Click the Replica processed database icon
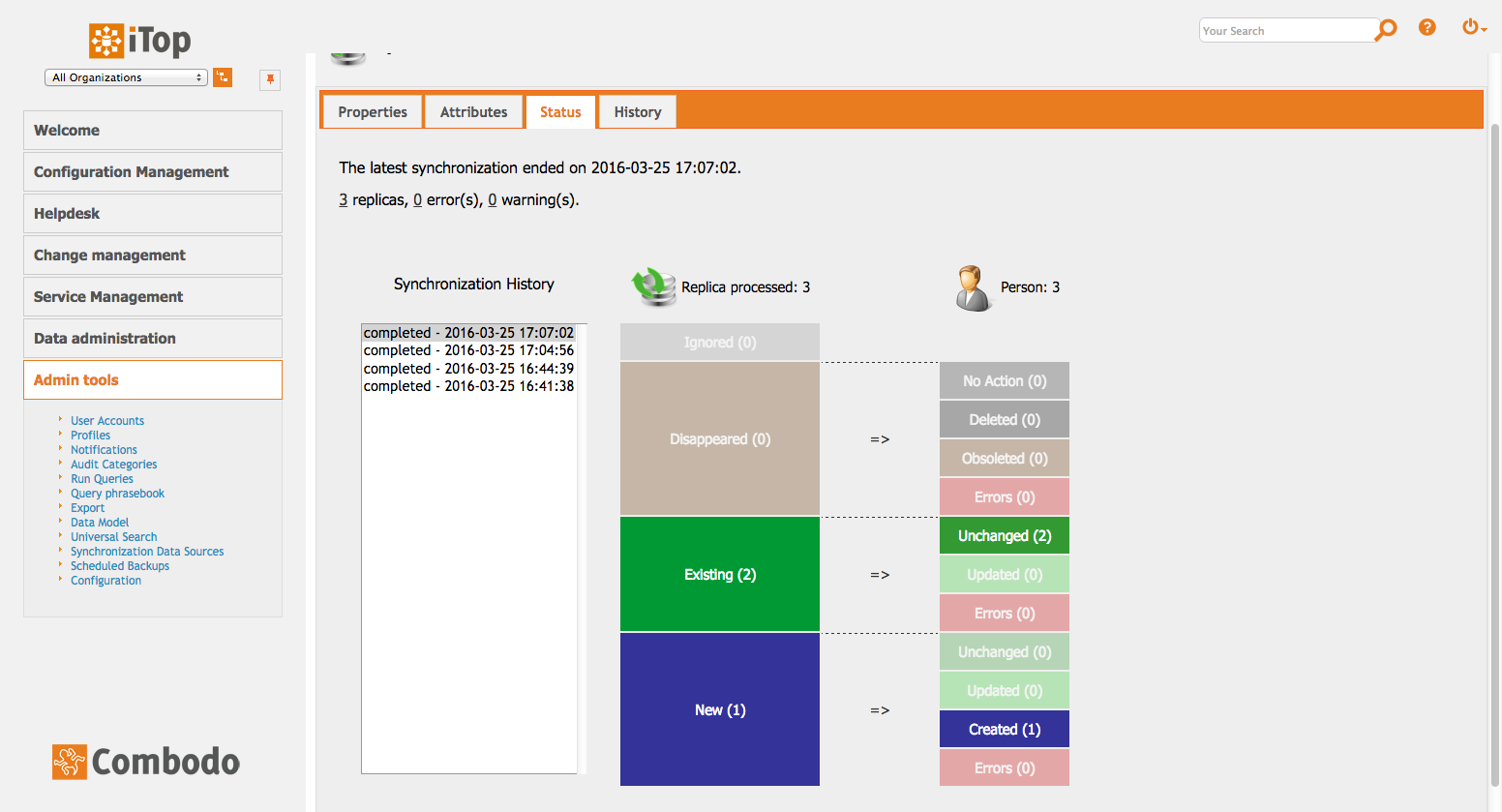1502x812 pixels. pyautogui.click(x=654, y=287)
